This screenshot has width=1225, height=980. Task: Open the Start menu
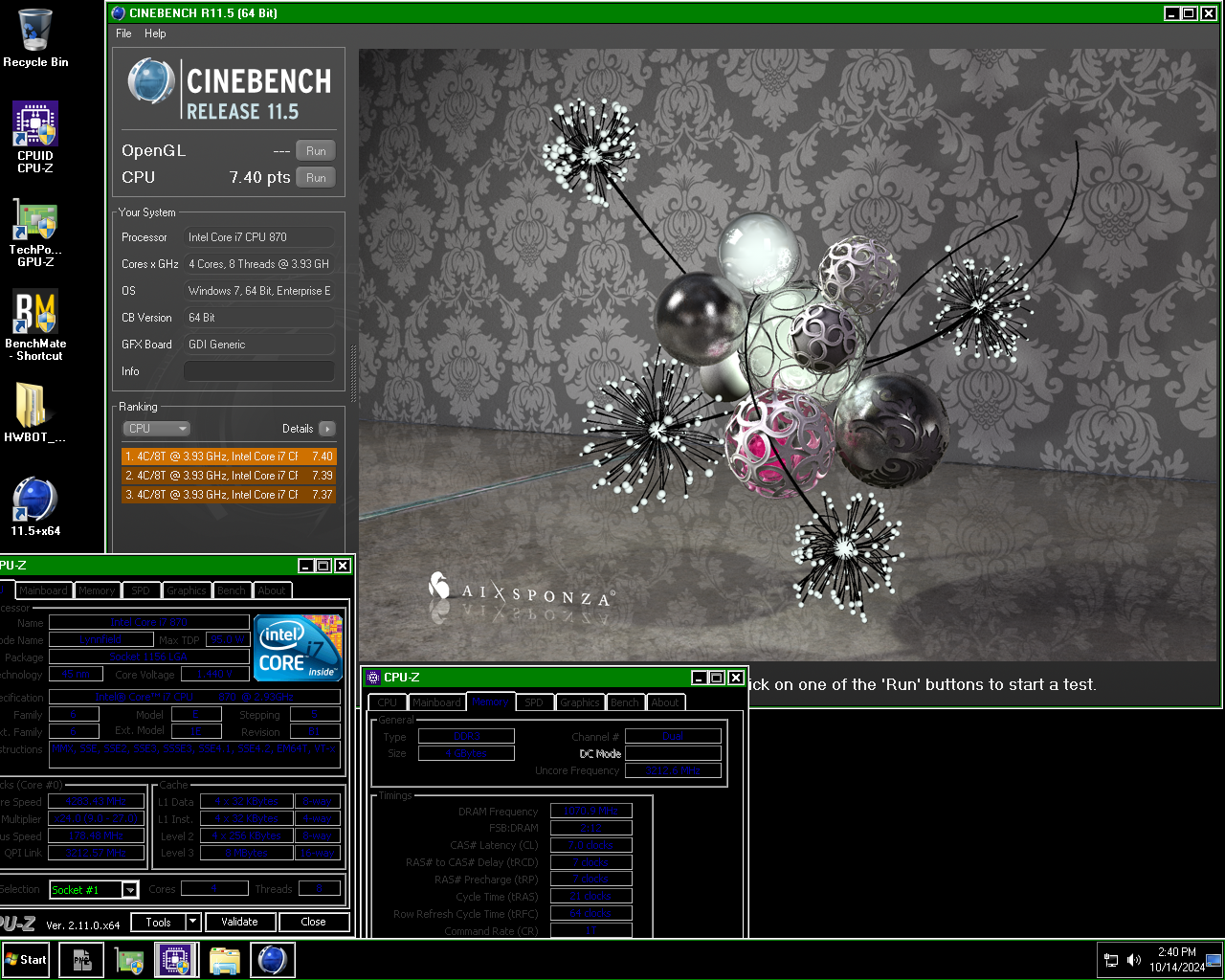coord(26,960)
